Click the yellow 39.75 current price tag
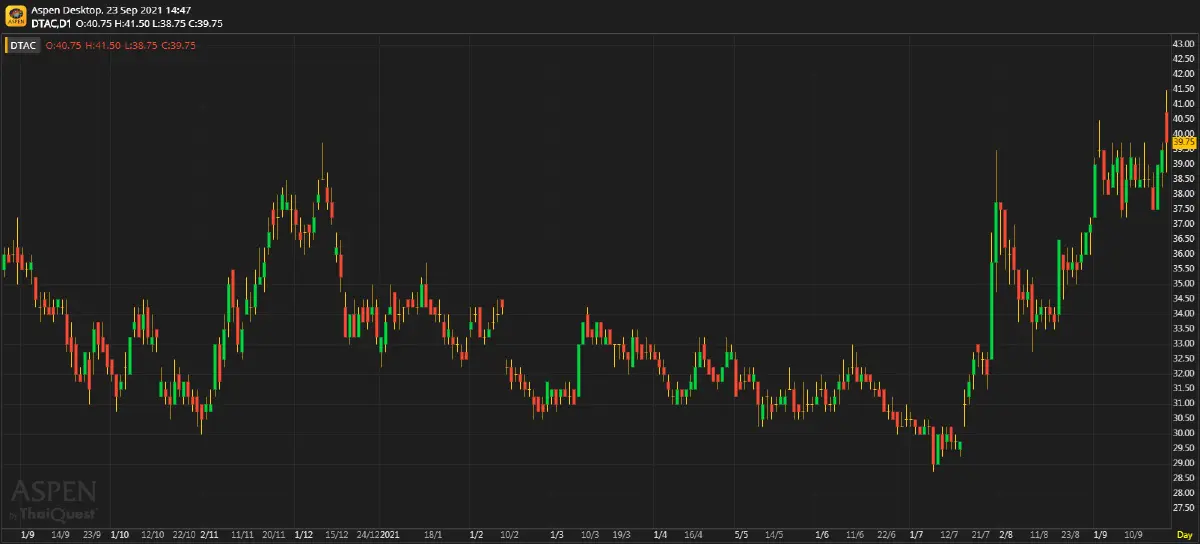 (1183, 142)
